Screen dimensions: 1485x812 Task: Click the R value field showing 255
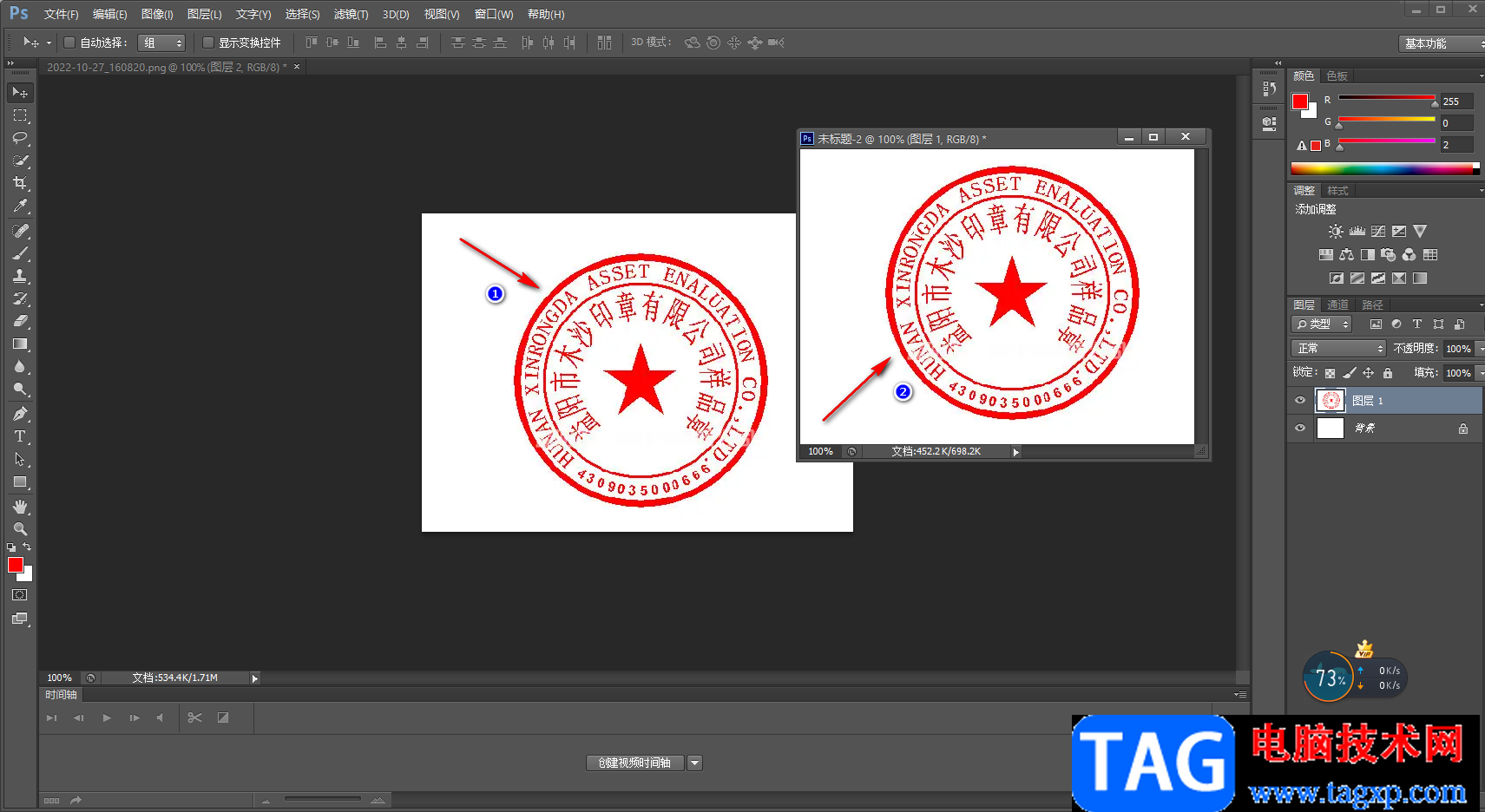pyautogui.click(x=1457, y=101)
